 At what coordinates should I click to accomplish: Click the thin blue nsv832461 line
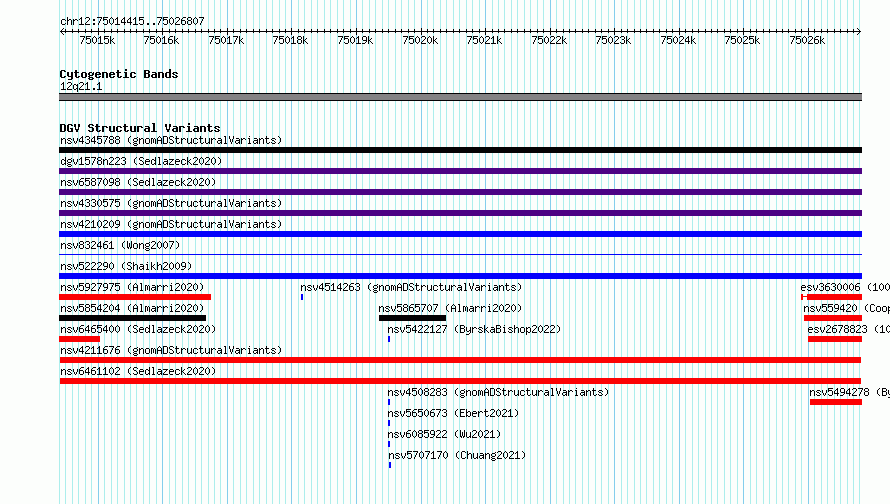460,254
